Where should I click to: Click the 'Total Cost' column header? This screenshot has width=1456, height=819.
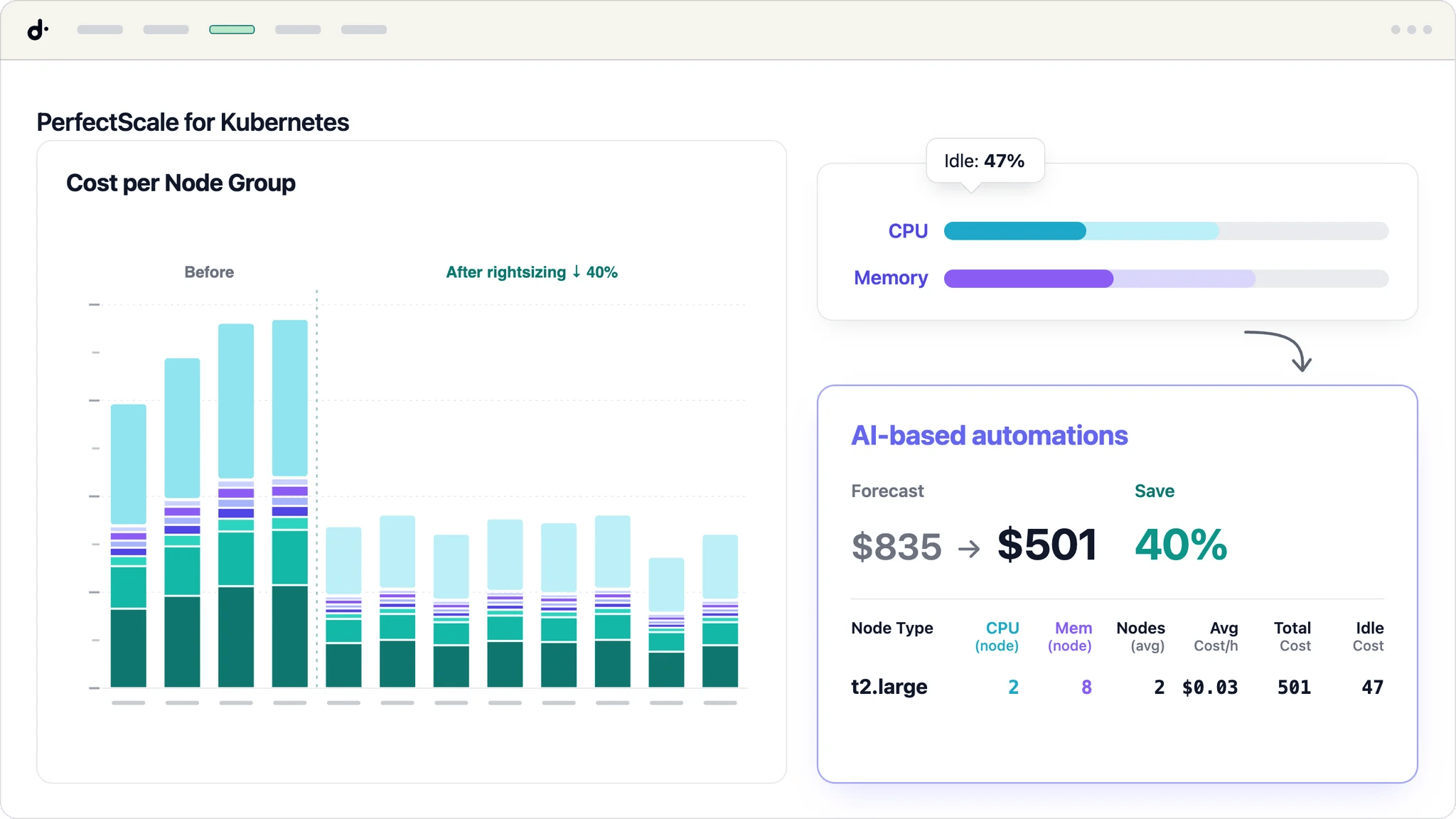click(x=1292, y=637)
